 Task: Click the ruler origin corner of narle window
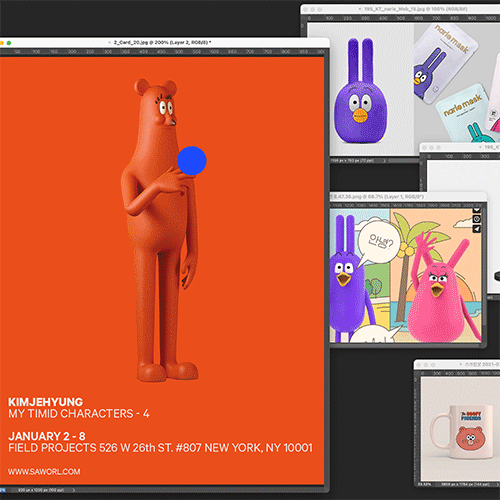(303, 18)
